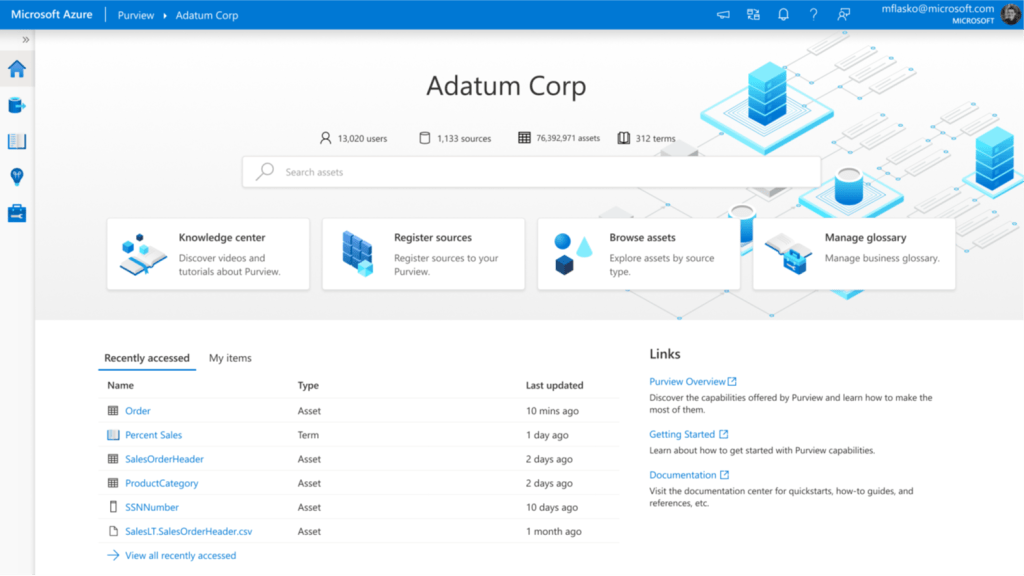Open the feedback icon in top bar
The height and width of the screenshot is (576, 1024).
click(844, 15)
